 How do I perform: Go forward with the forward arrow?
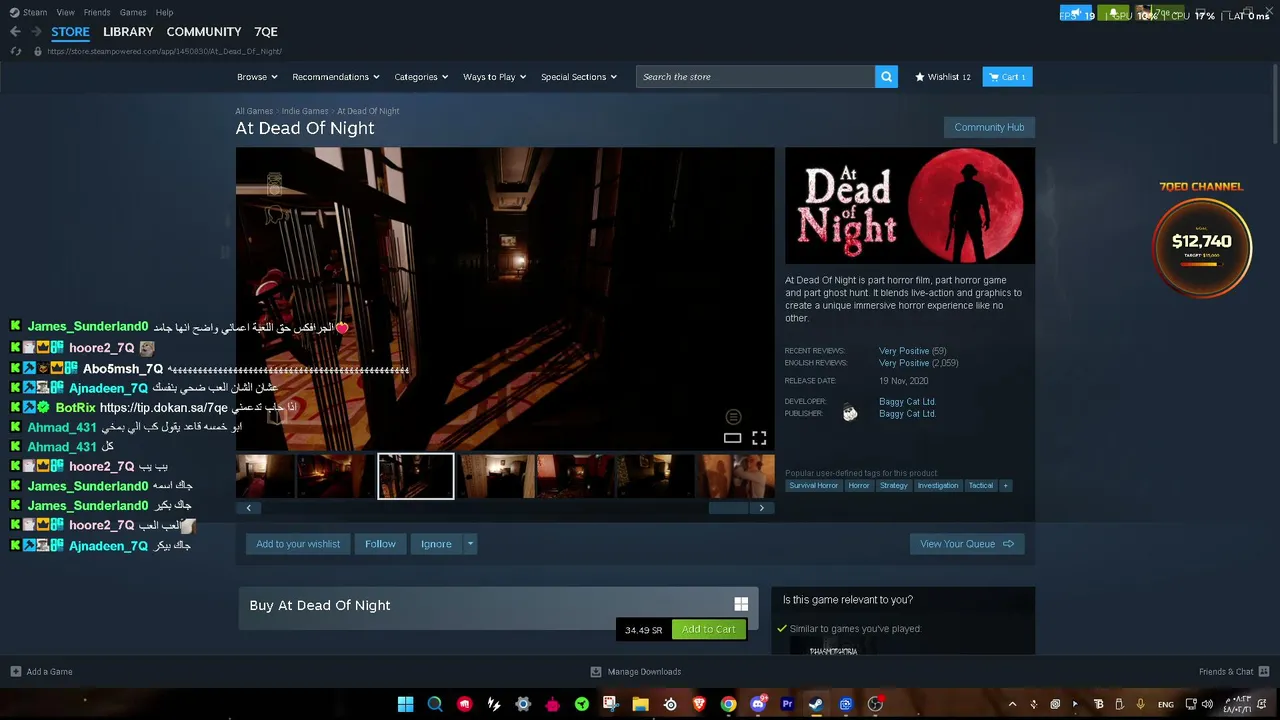pos(36,32)
